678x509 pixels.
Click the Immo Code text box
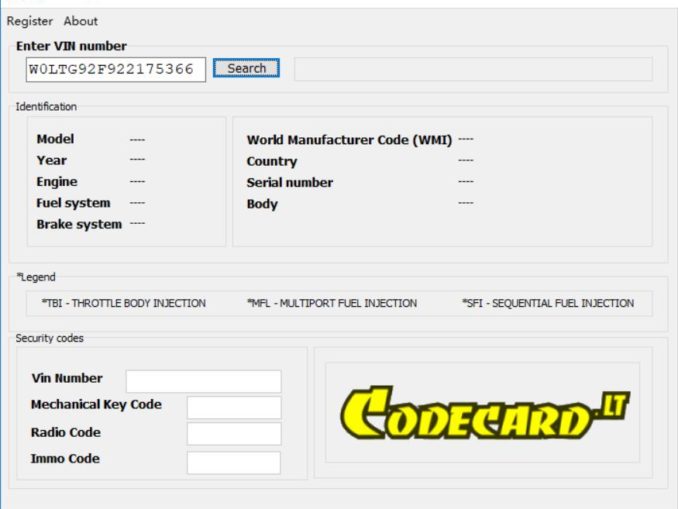point(233,461)
